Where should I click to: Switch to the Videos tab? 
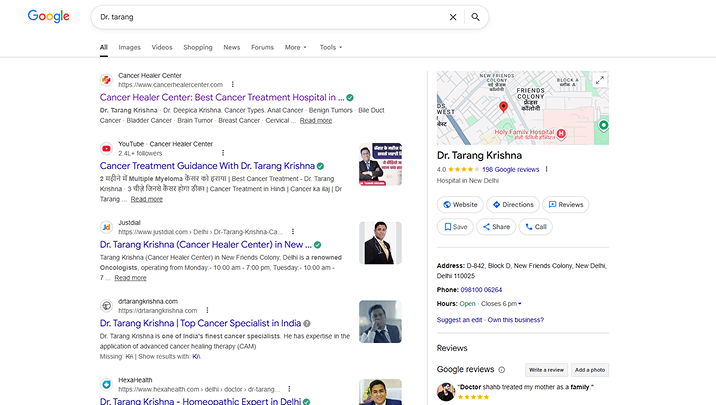tap(162, 47)
